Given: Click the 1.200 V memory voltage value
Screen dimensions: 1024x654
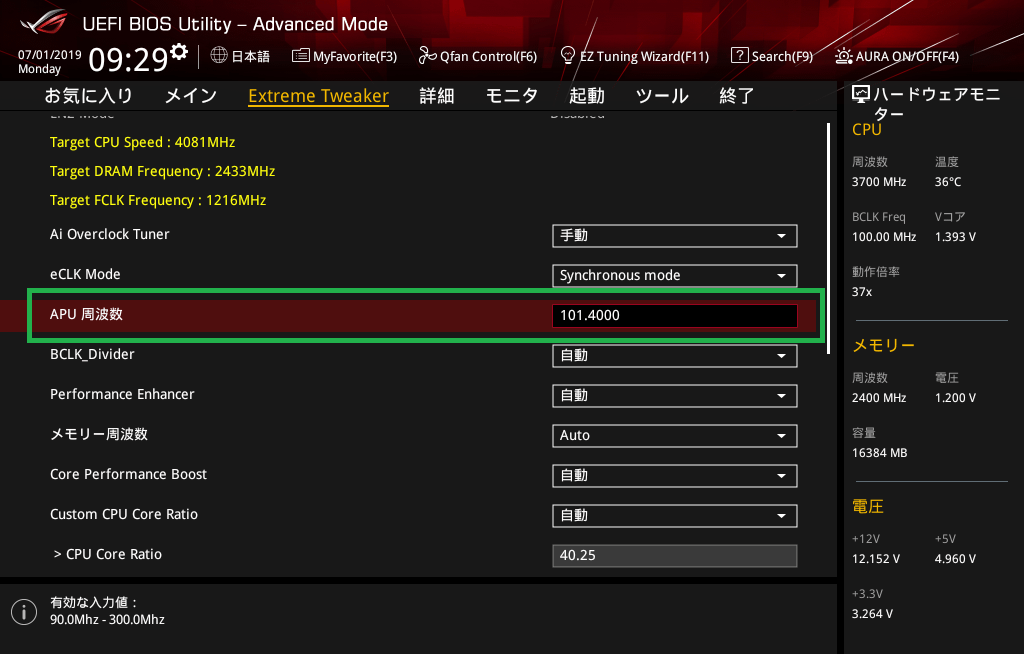Looking at the screenshot, I should pyautogui.click(x=955, y=398).
